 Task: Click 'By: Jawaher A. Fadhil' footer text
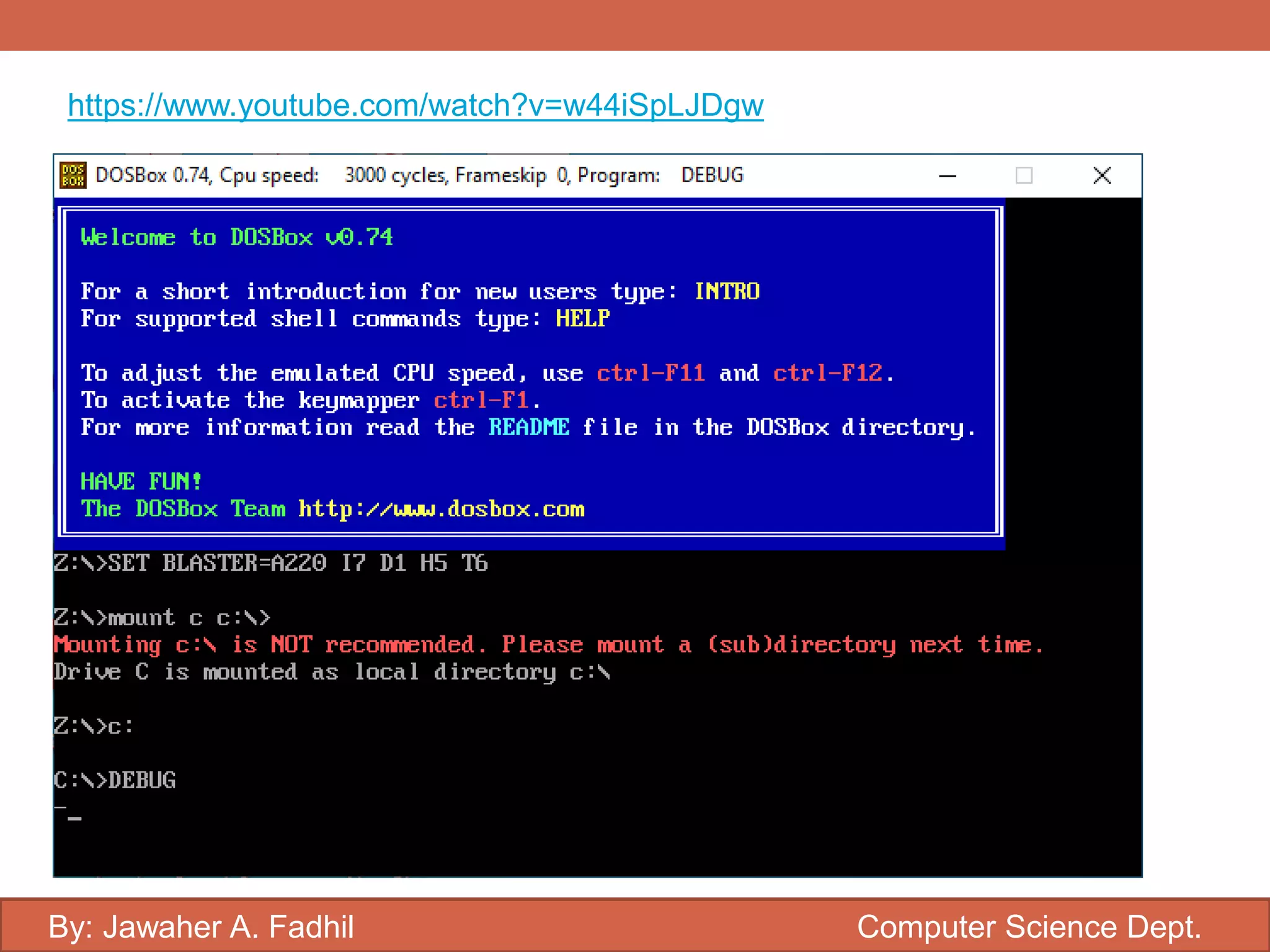point(201,927)
